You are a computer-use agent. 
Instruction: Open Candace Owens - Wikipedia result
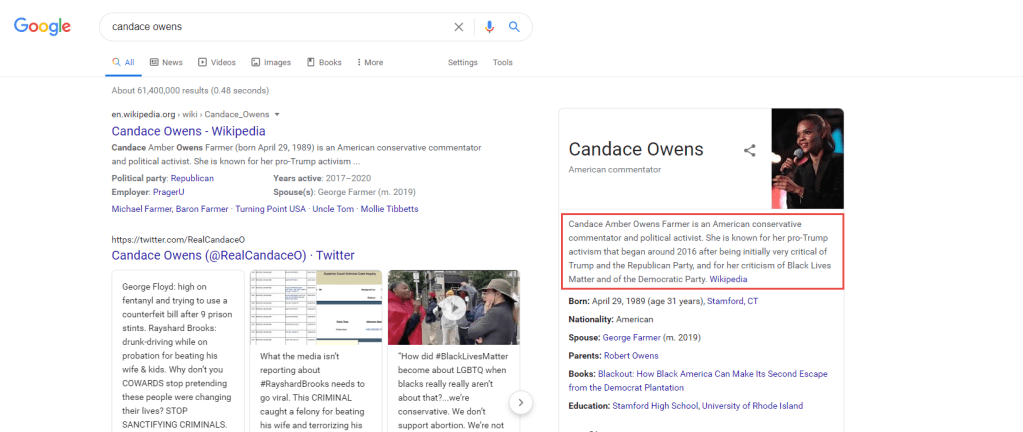tap(188, 131)
